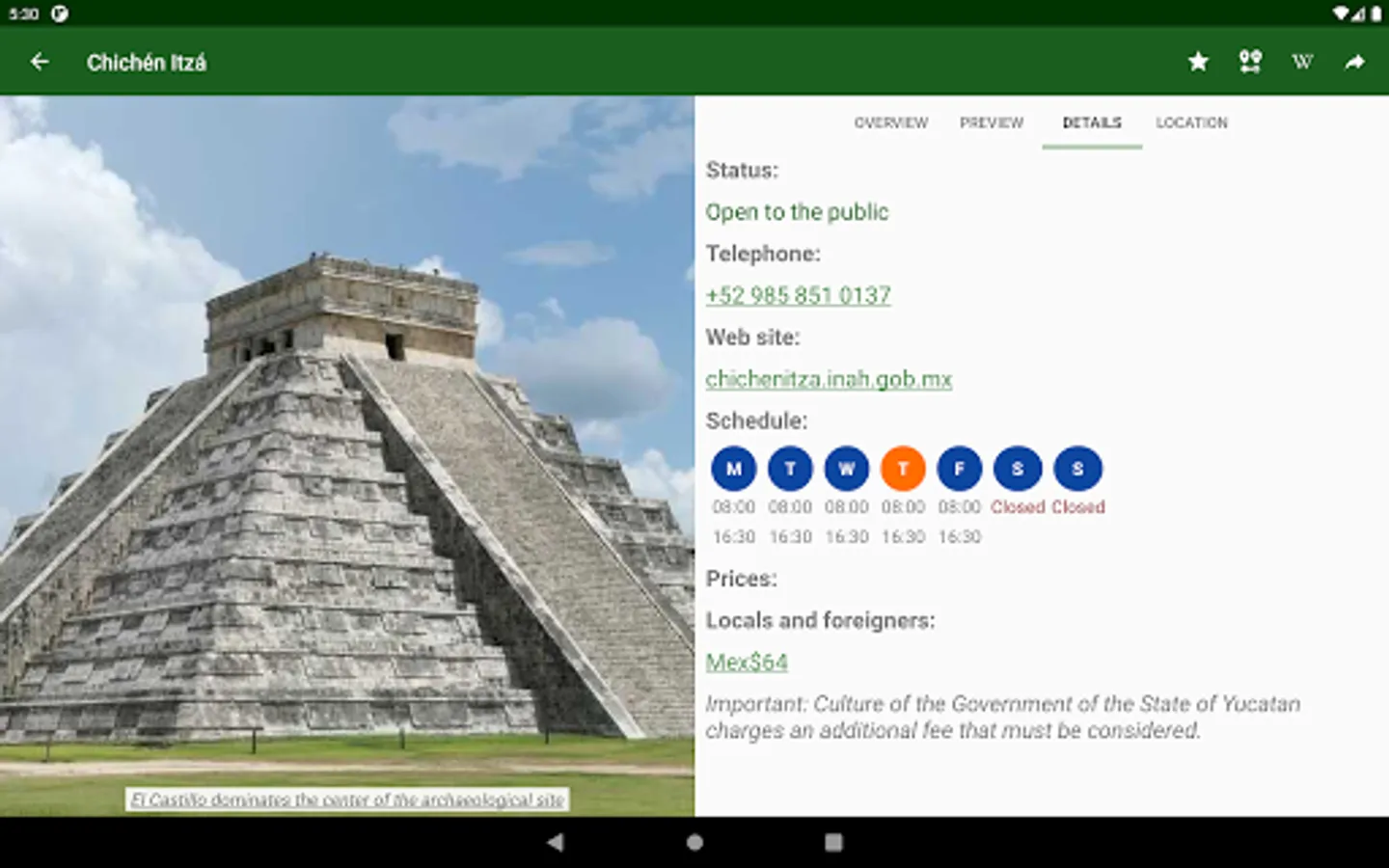Select the Details tab
Viewport: 1389px width, 868px height.
tap(1092, 122)
